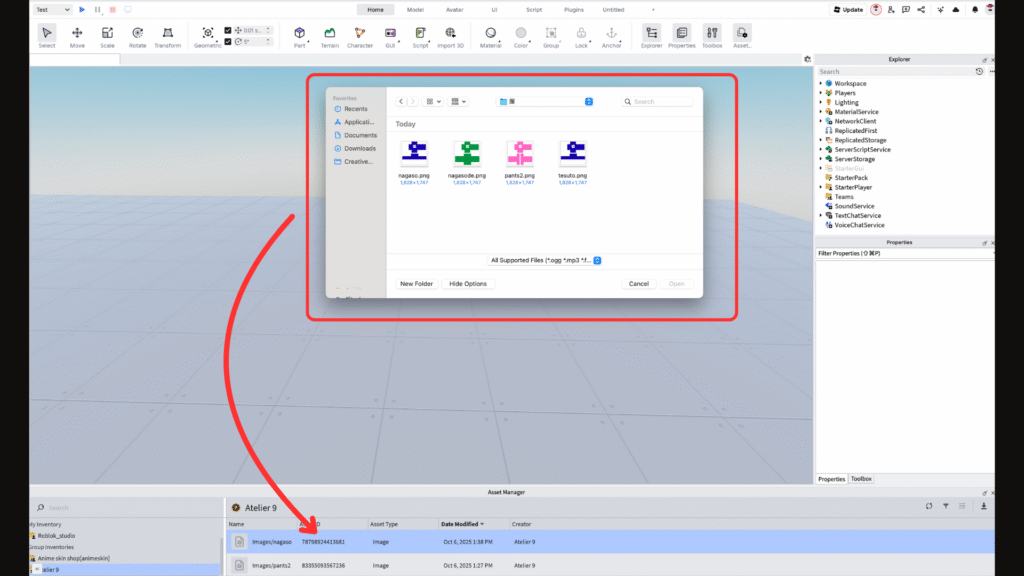Click the Transform tool
Screen dimensions: 1024x576
point(168,35)
